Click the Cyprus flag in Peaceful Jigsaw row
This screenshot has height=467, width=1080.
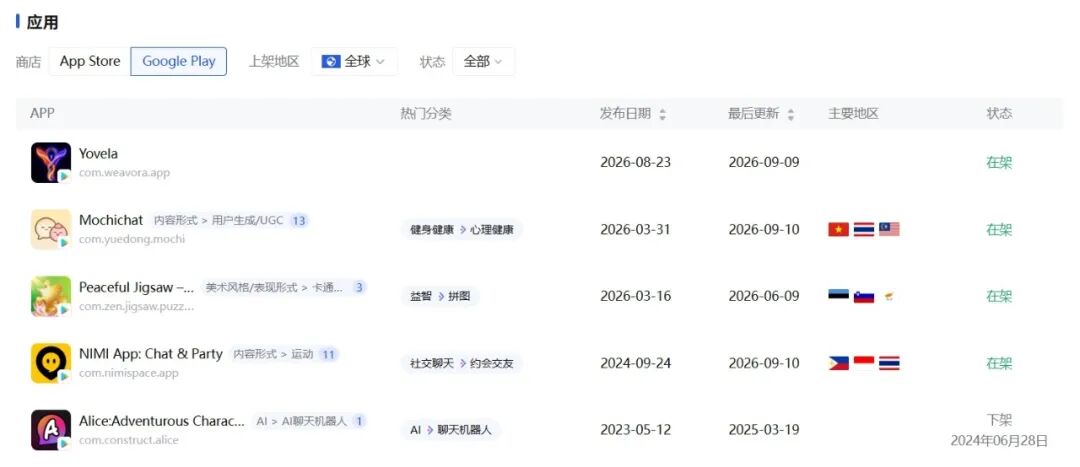click(x=889, y=296)
